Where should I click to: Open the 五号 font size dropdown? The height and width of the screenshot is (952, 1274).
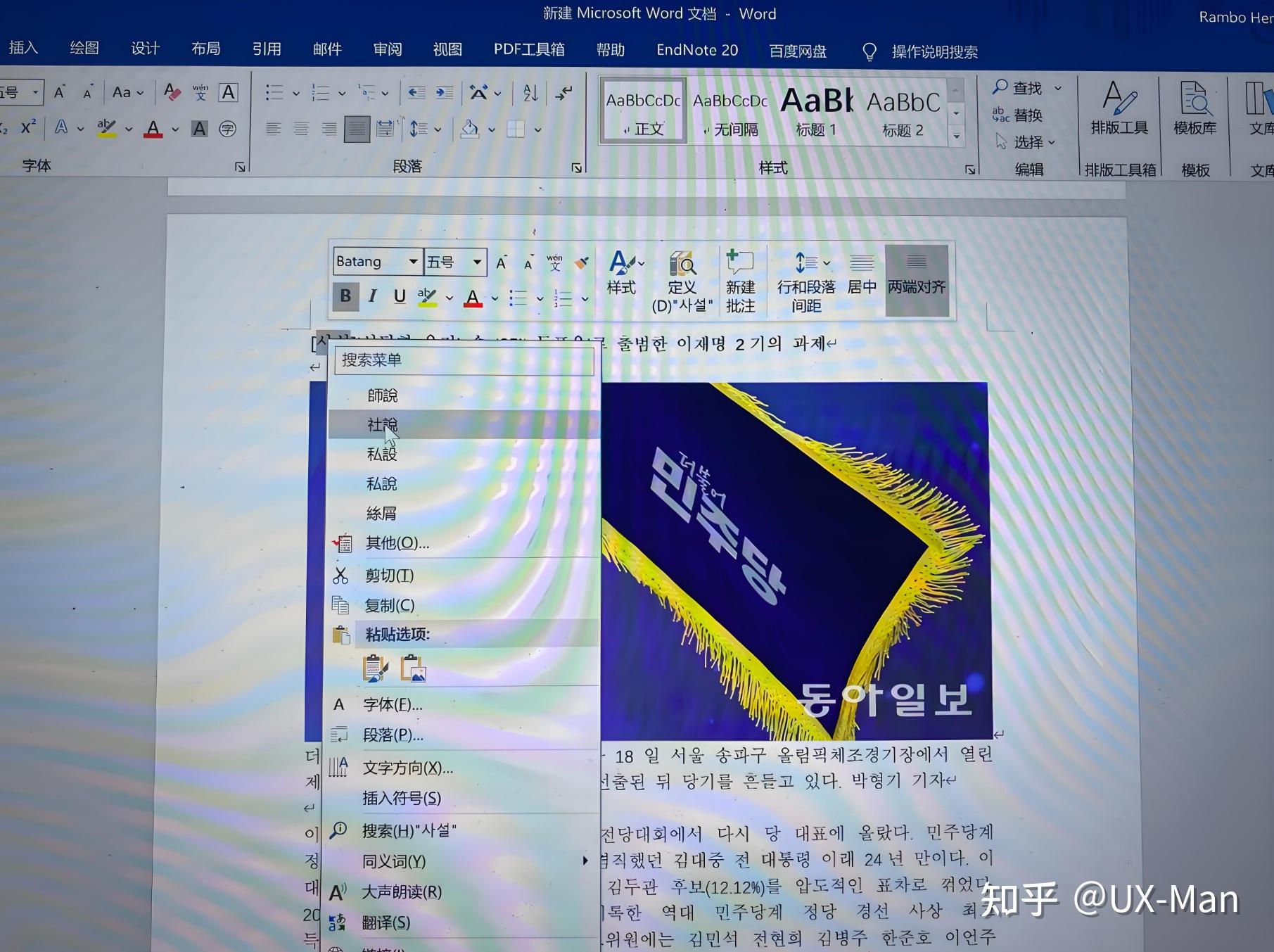click(x=477, y=262)
